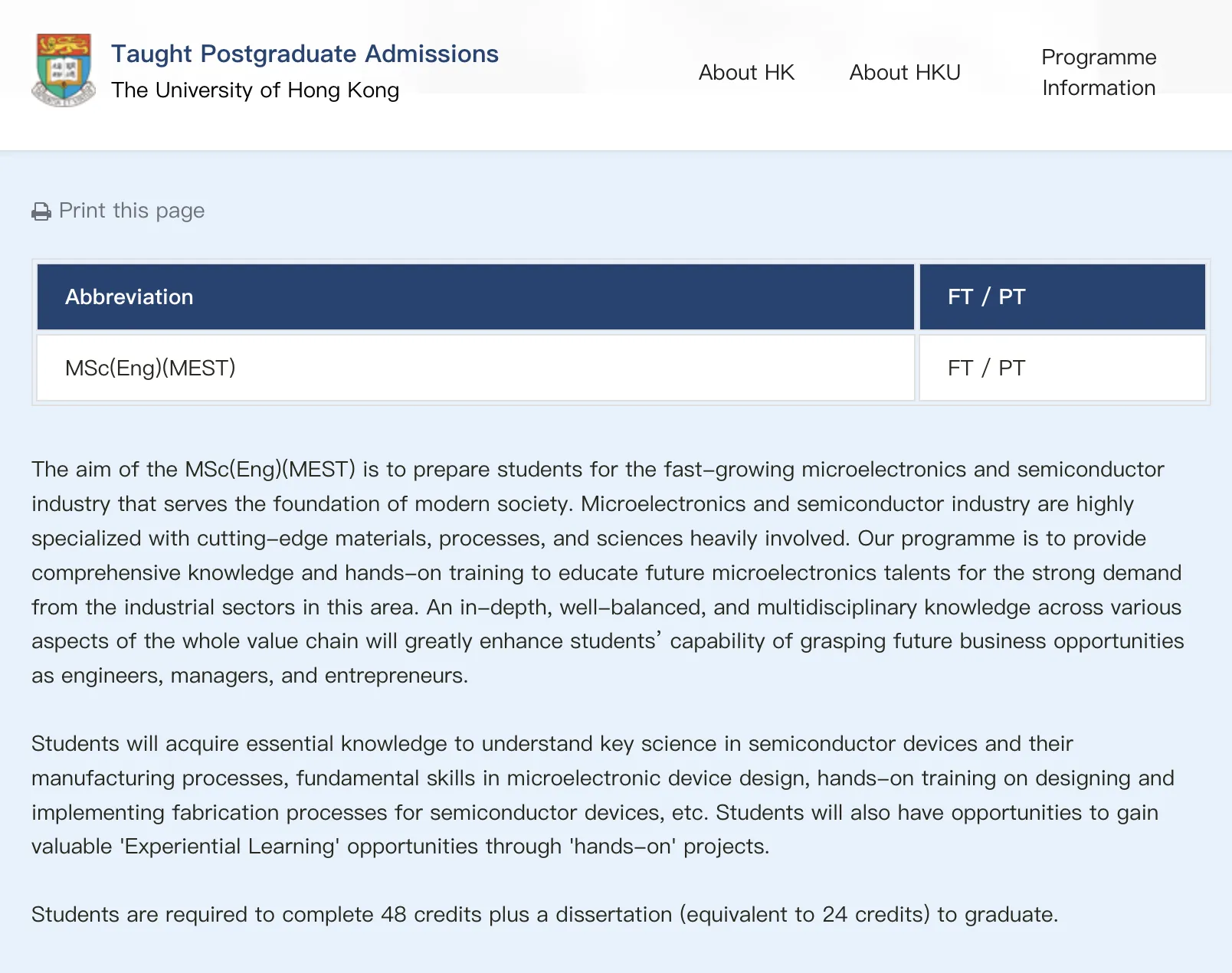Click the "Print this page" link

pyautogui.click(x=131, y=211)
